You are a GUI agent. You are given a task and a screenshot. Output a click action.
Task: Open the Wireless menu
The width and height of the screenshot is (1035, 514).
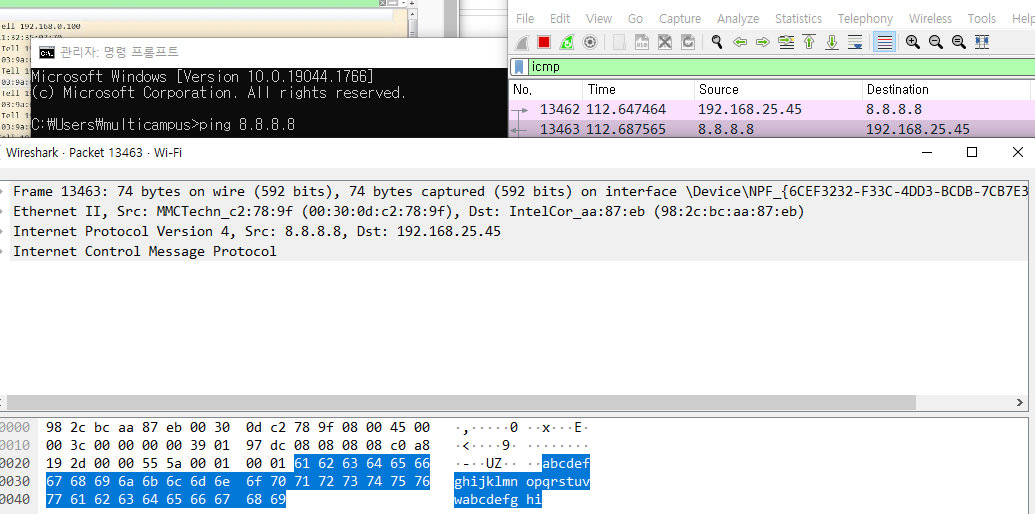930,18
